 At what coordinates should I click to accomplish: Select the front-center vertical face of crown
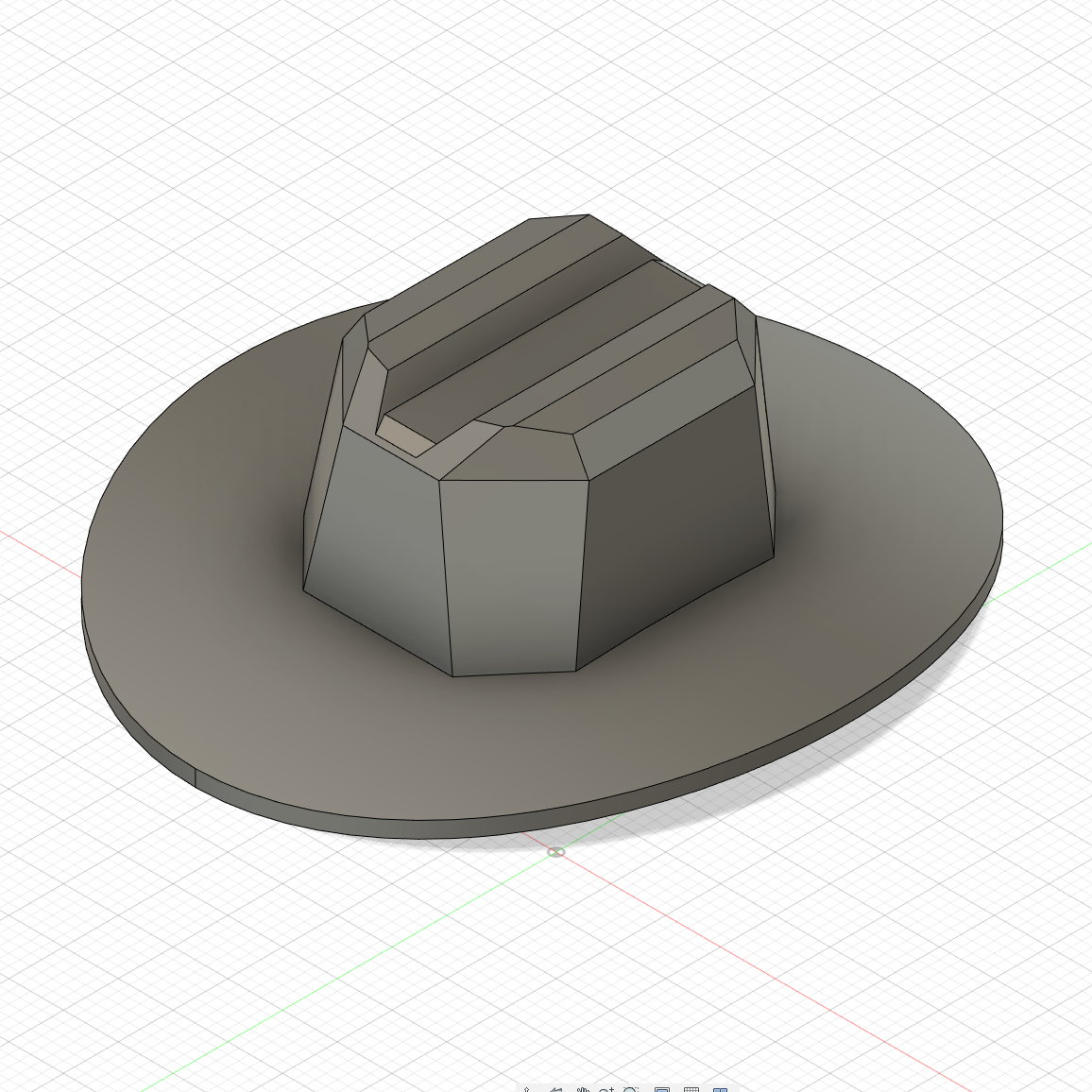[510, 576]
